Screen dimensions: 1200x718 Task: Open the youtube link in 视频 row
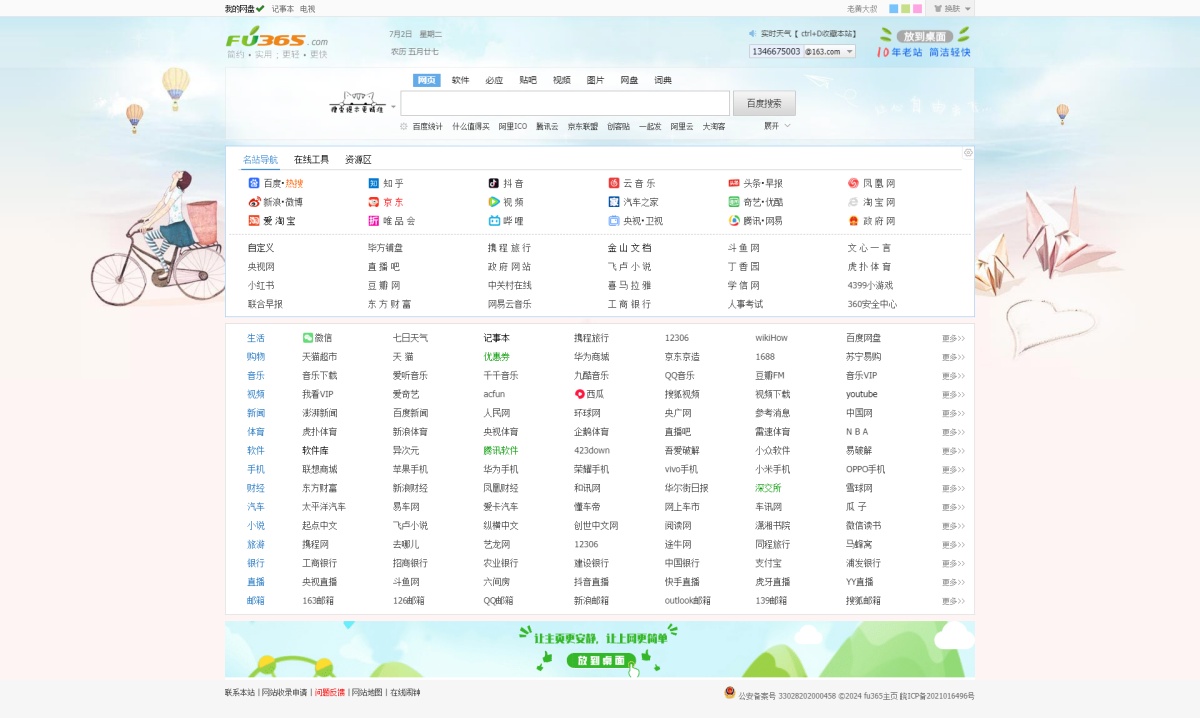[x=862, y=394]
